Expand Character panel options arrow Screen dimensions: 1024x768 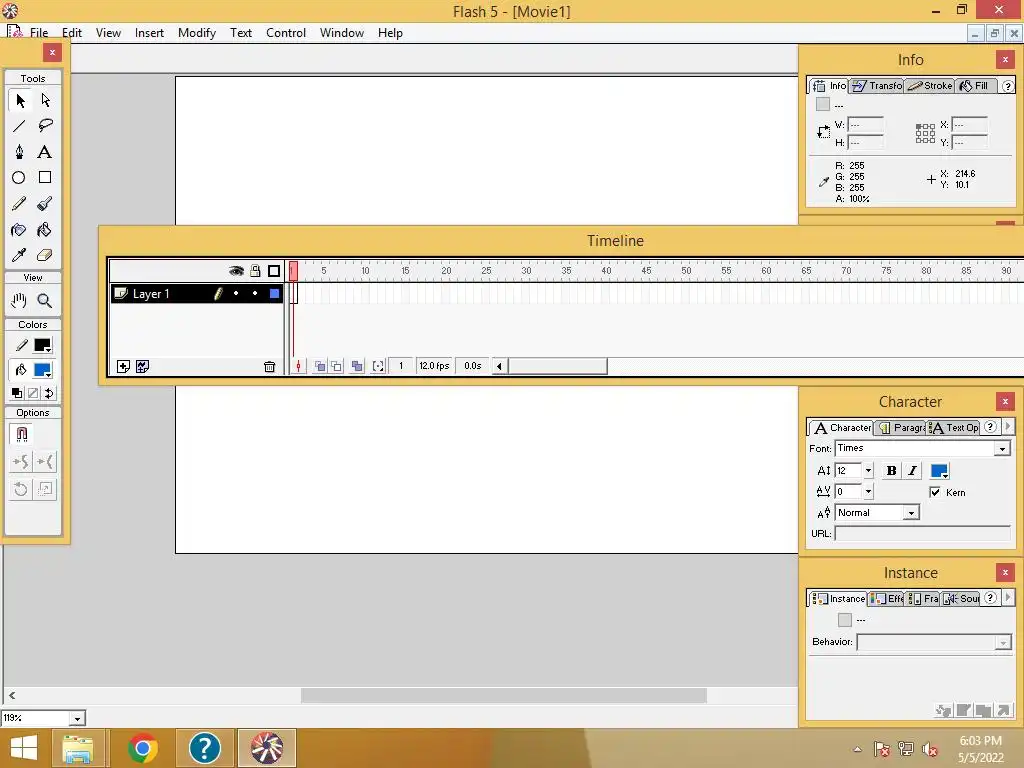click(x=1008, y=426)
